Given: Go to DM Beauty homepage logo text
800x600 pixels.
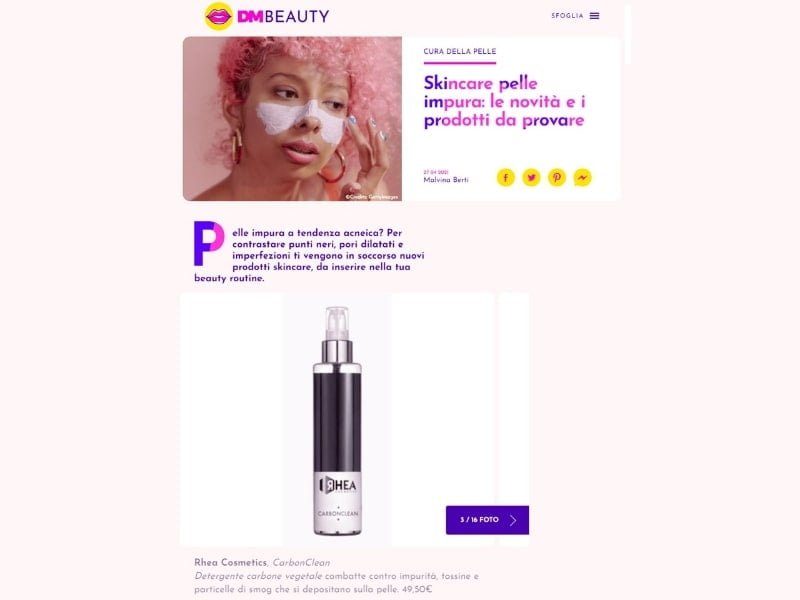Looking at the screenshot, I should (283, 16).
